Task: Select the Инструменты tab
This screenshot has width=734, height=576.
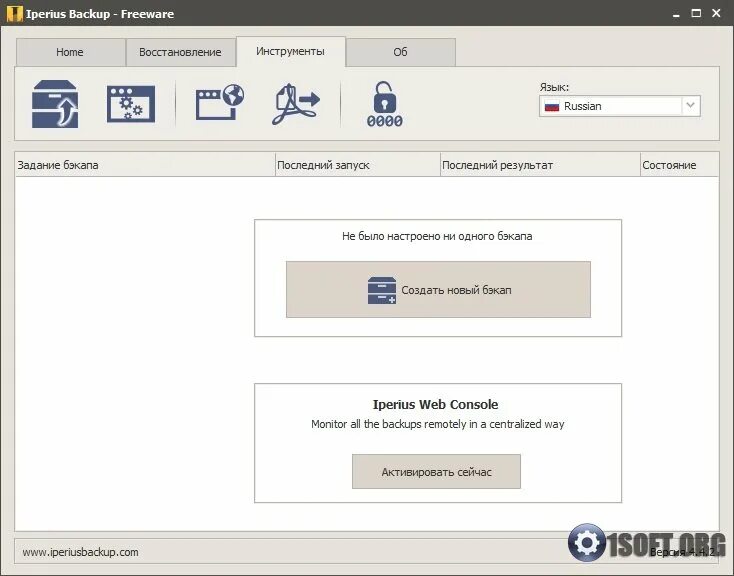Action: [x=291, y=51]
